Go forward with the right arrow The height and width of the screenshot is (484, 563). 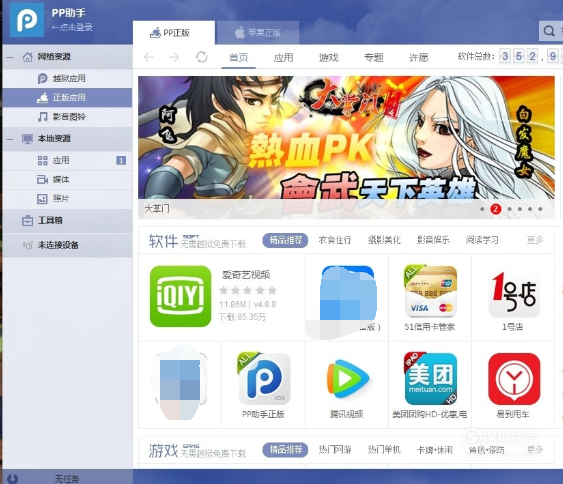174,57
